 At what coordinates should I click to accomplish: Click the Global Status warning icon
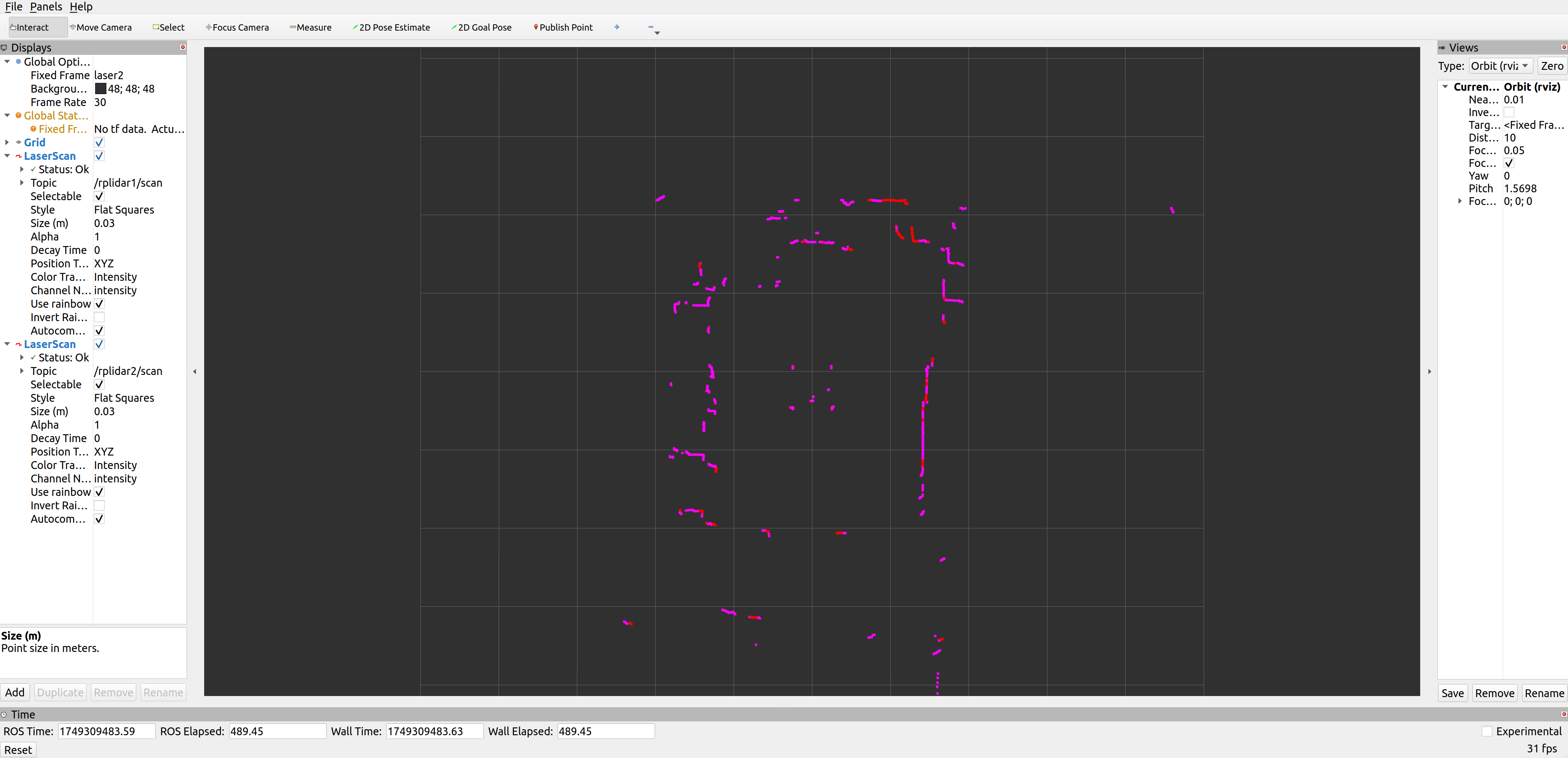coord(18,115)
